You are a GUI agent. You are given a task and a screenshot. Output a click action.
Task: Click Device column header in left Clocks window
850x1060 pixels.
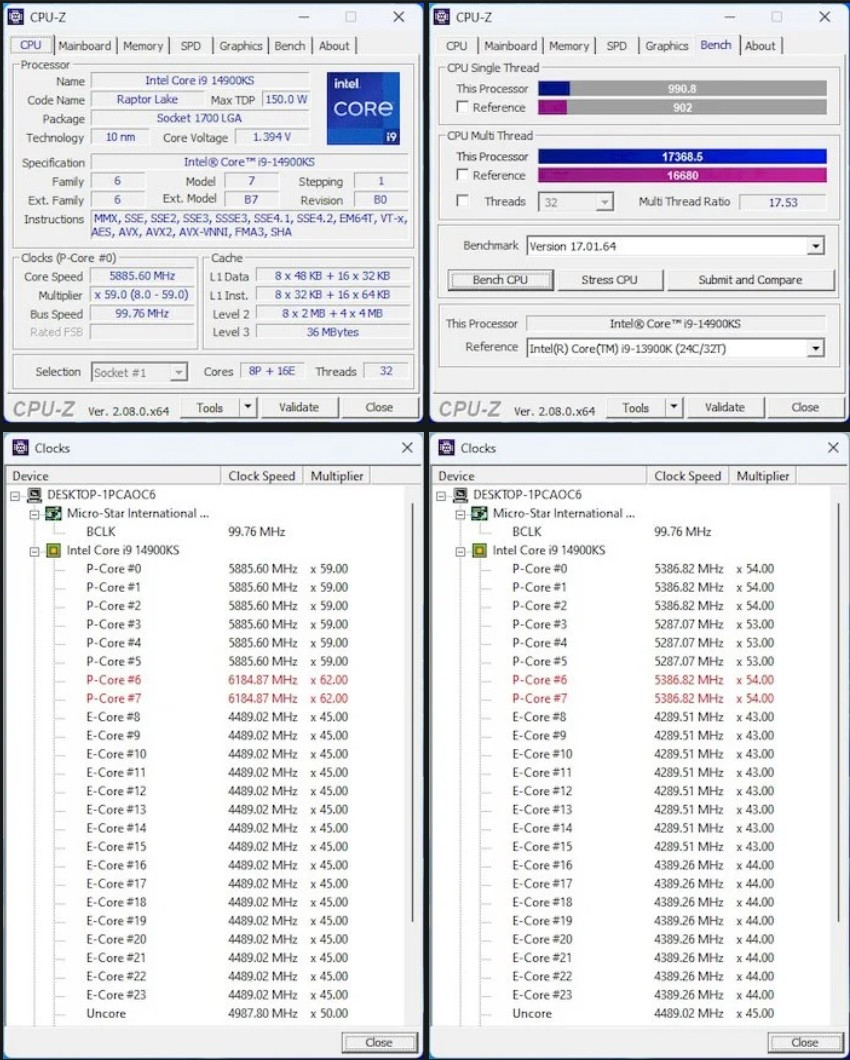click(x=113, y=476)
